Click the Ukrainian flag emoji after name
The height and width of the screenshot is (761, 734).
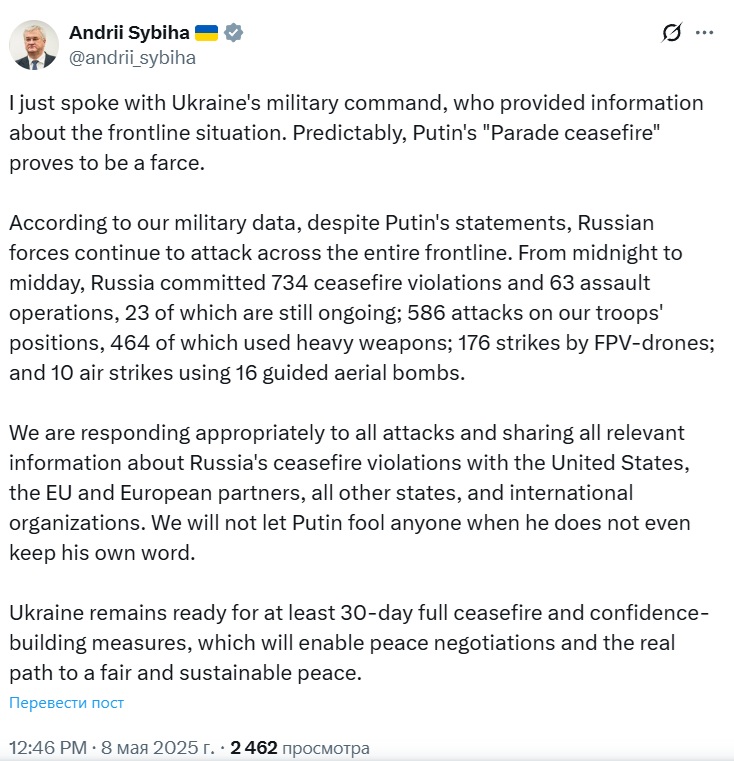tap(206, 33)
